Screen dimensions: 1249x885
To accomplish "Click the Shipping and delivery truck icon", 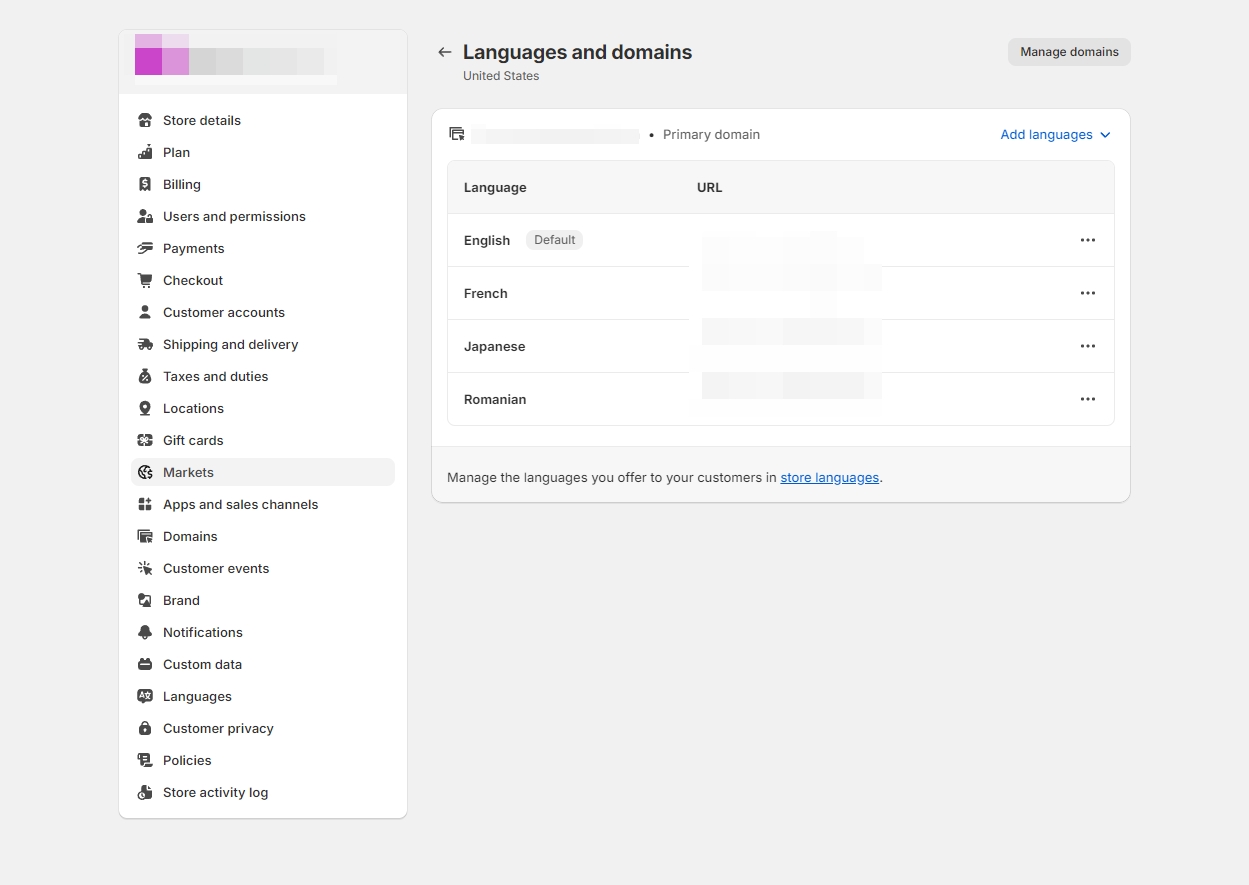I will click(145, 344).
